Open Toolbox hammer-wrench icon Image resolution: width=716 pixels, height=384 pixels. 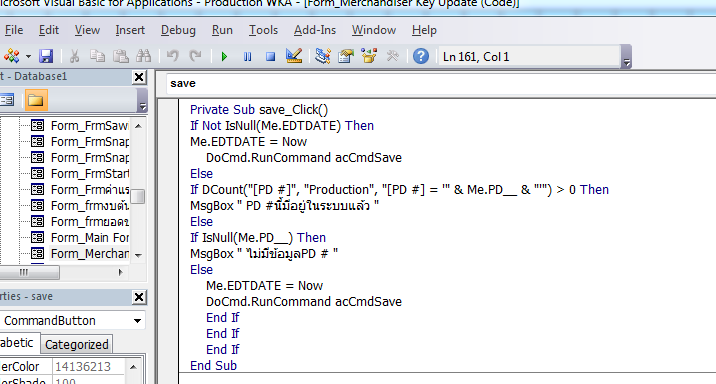pyautogui.click(x=392, y=57)
